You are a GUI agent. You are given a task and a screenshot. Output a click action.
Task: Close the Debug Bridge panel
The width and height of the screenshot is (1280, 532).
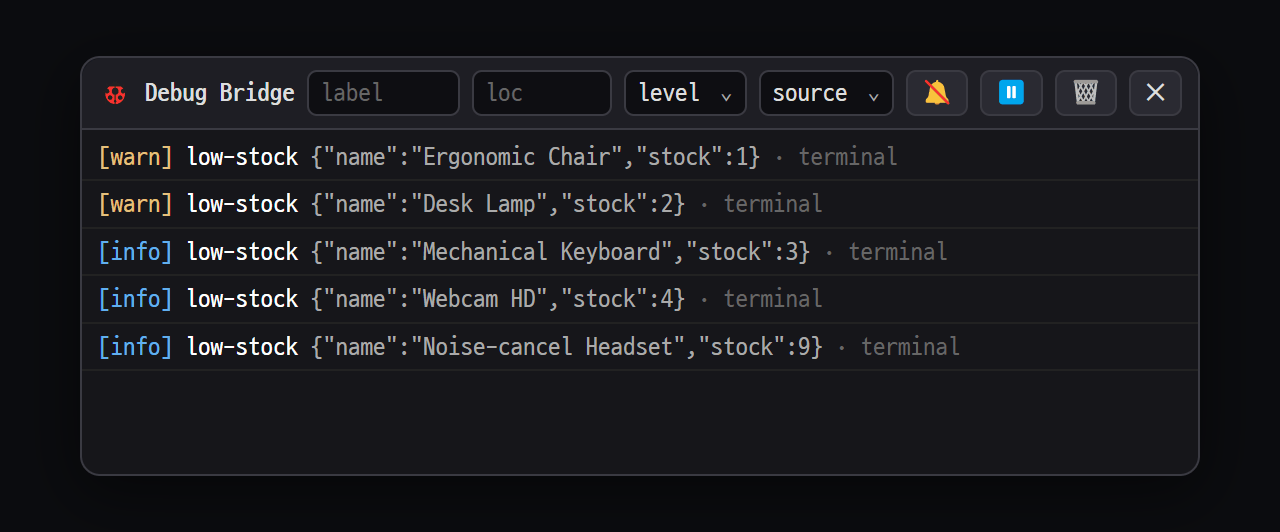point(1155,93)
